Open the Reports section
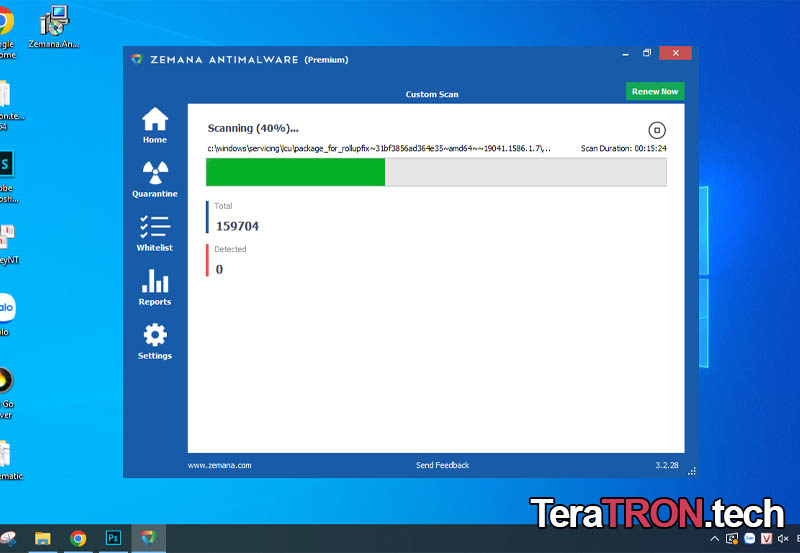This screenshot has height=553, width=800. (155, 287)
